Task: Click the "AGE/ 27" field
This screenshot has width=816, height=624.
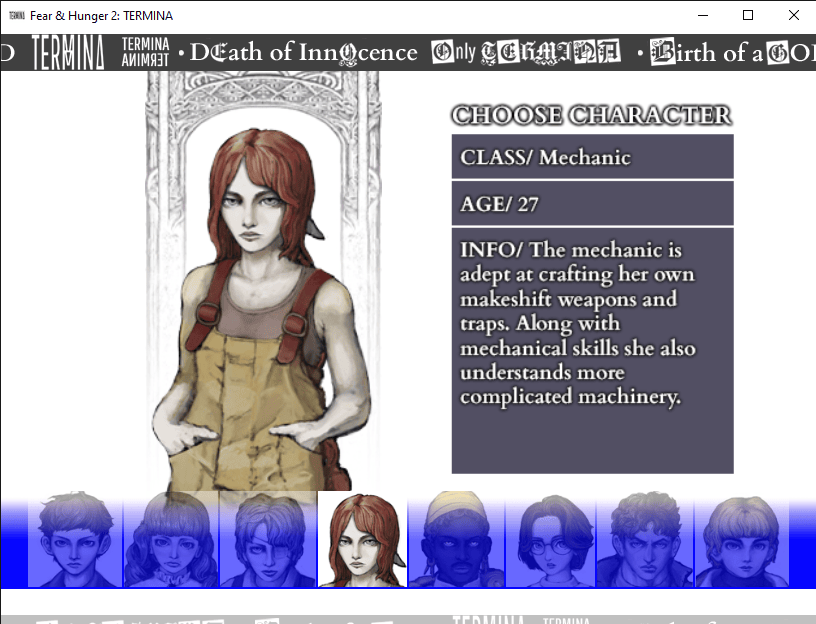Action: (x=592, y=203)
